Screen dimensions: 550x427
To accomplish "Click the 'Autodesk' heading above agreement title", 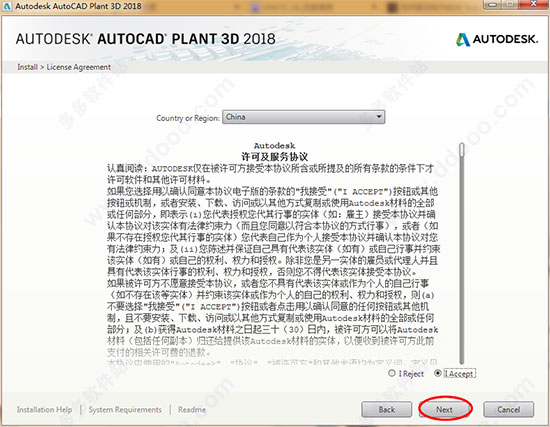I will [x=275, y=145].
